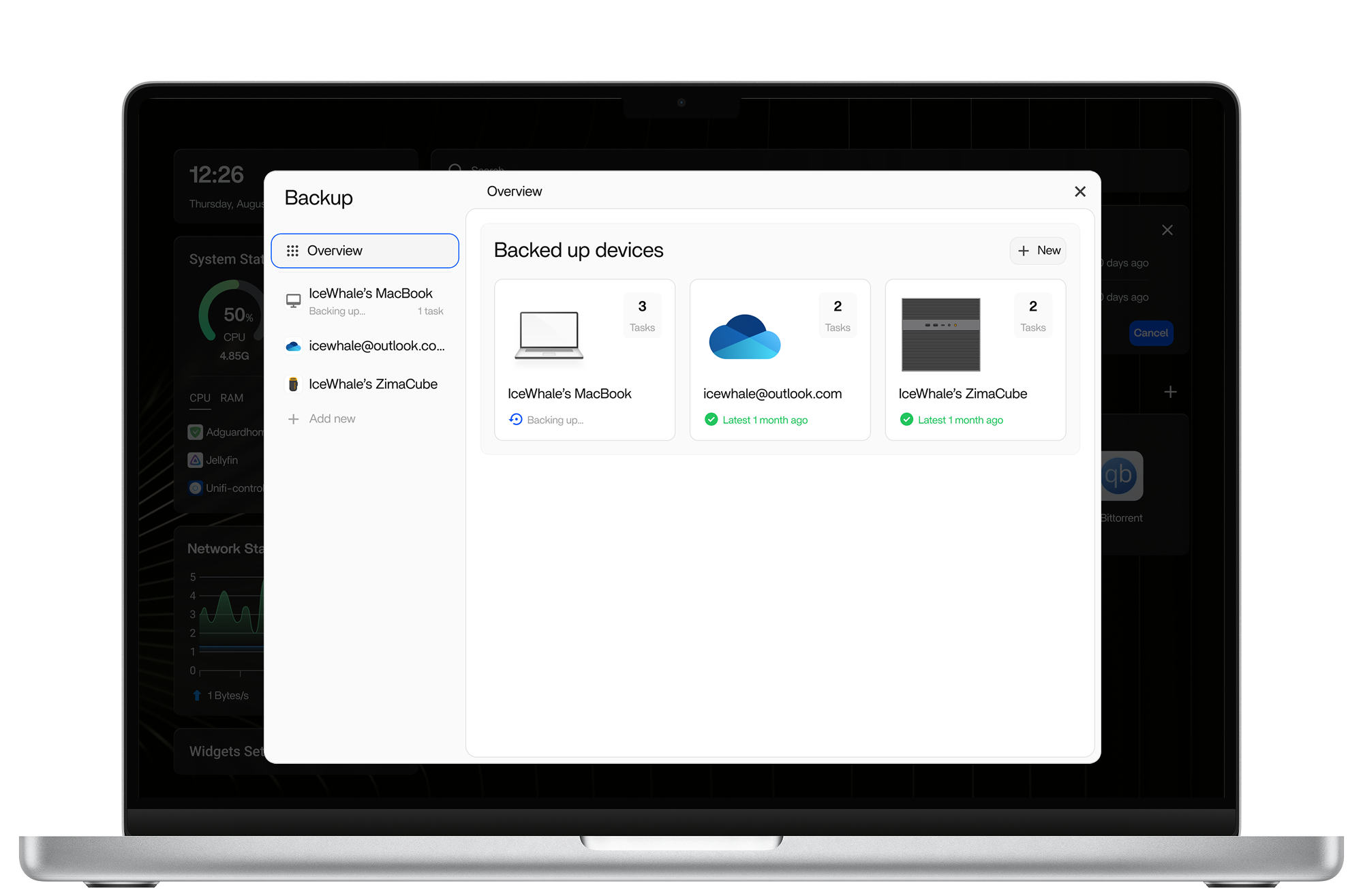
Task: Click the 3 Tasks badge on MacBook card
Action: (642, 315)
